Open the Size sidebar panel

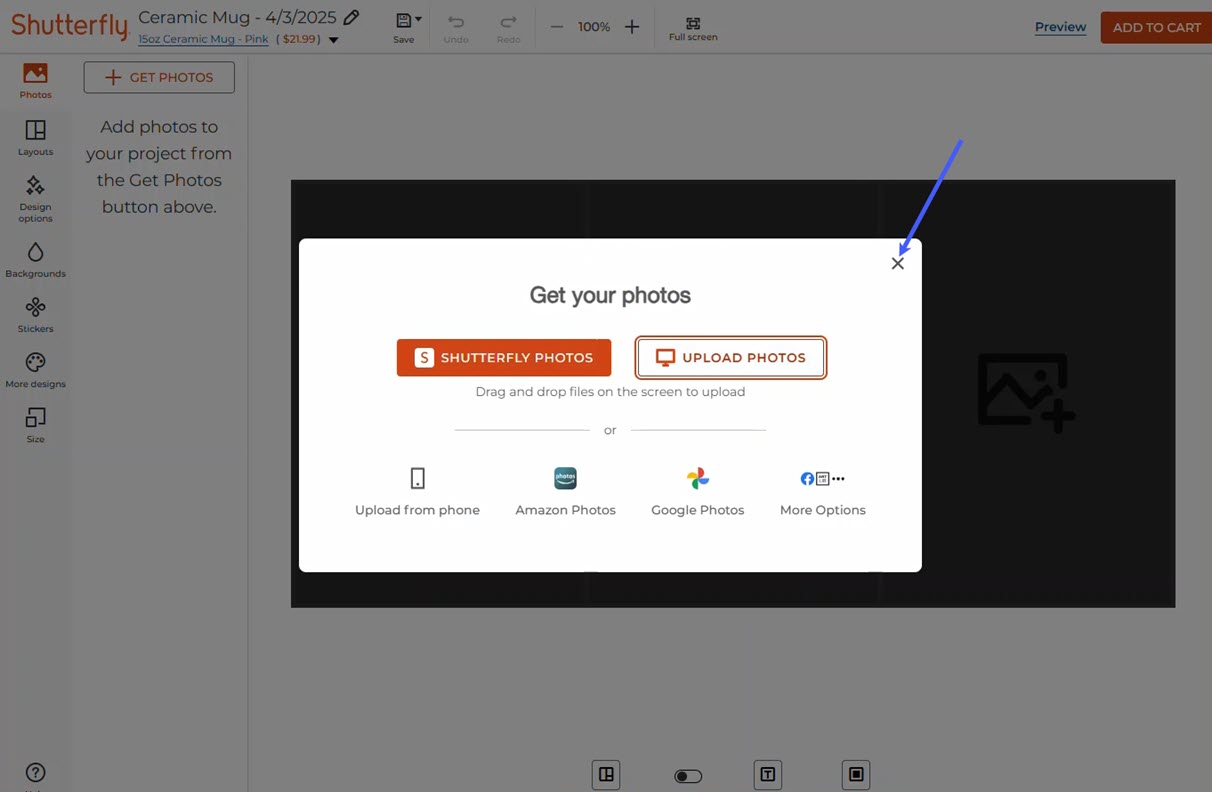pos(35,425)
